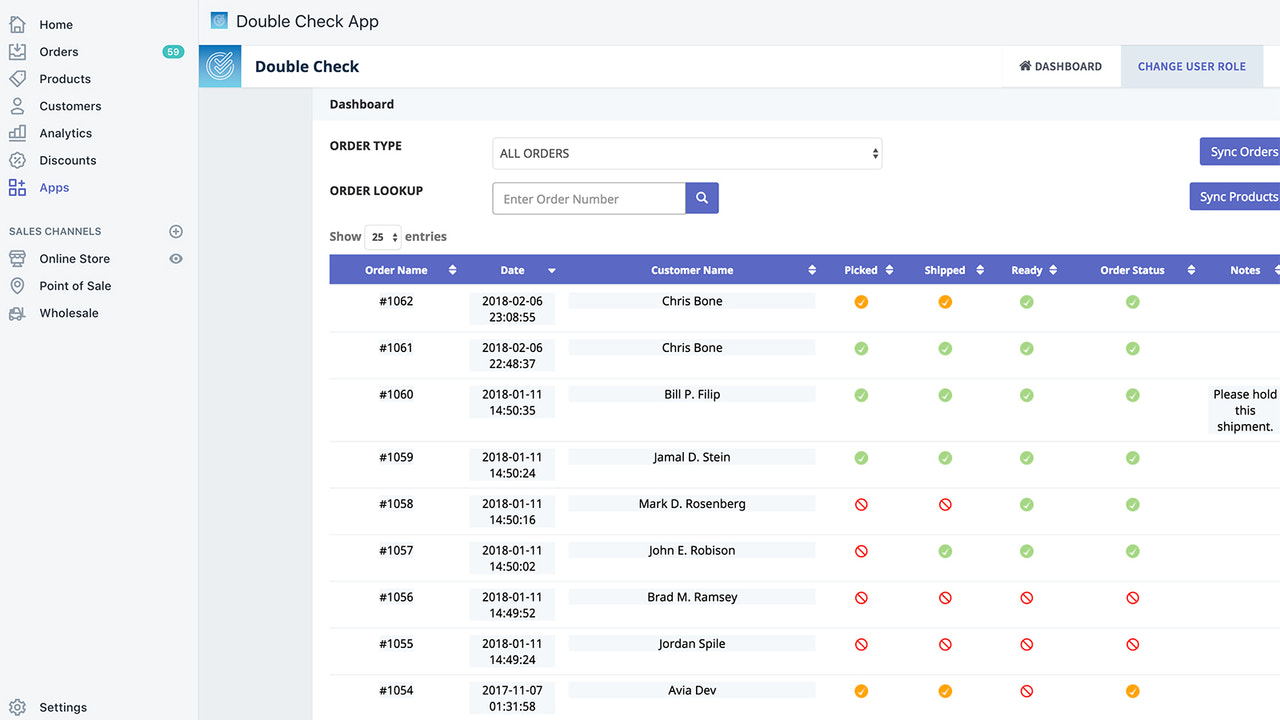Screen dimensions: 1280x720
Task: Toggle Picked status for order #1062
Action: pos(861,301)
